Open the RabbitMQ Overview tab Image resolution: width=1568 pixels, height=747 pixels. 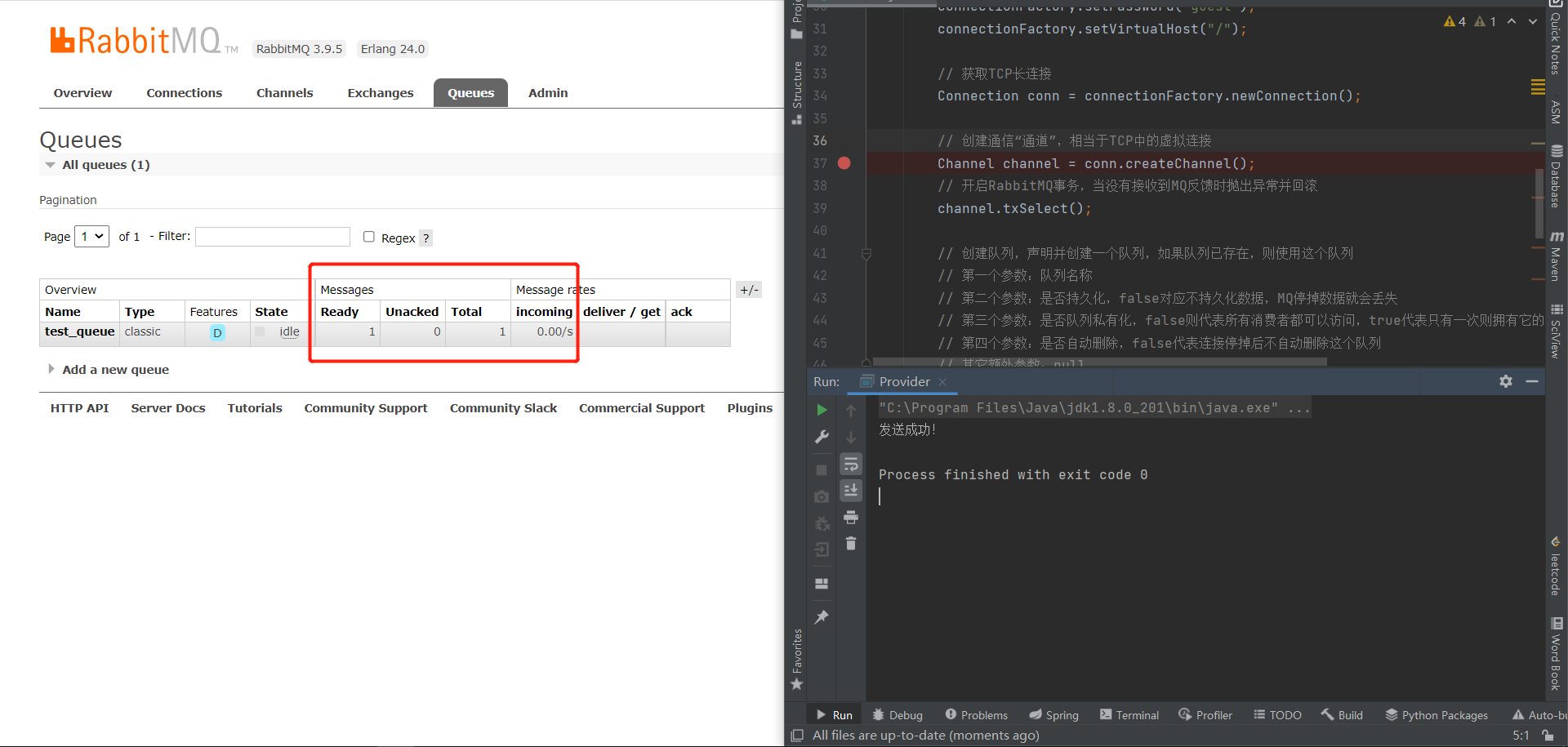pyautogui.click(x=82, y=93)
